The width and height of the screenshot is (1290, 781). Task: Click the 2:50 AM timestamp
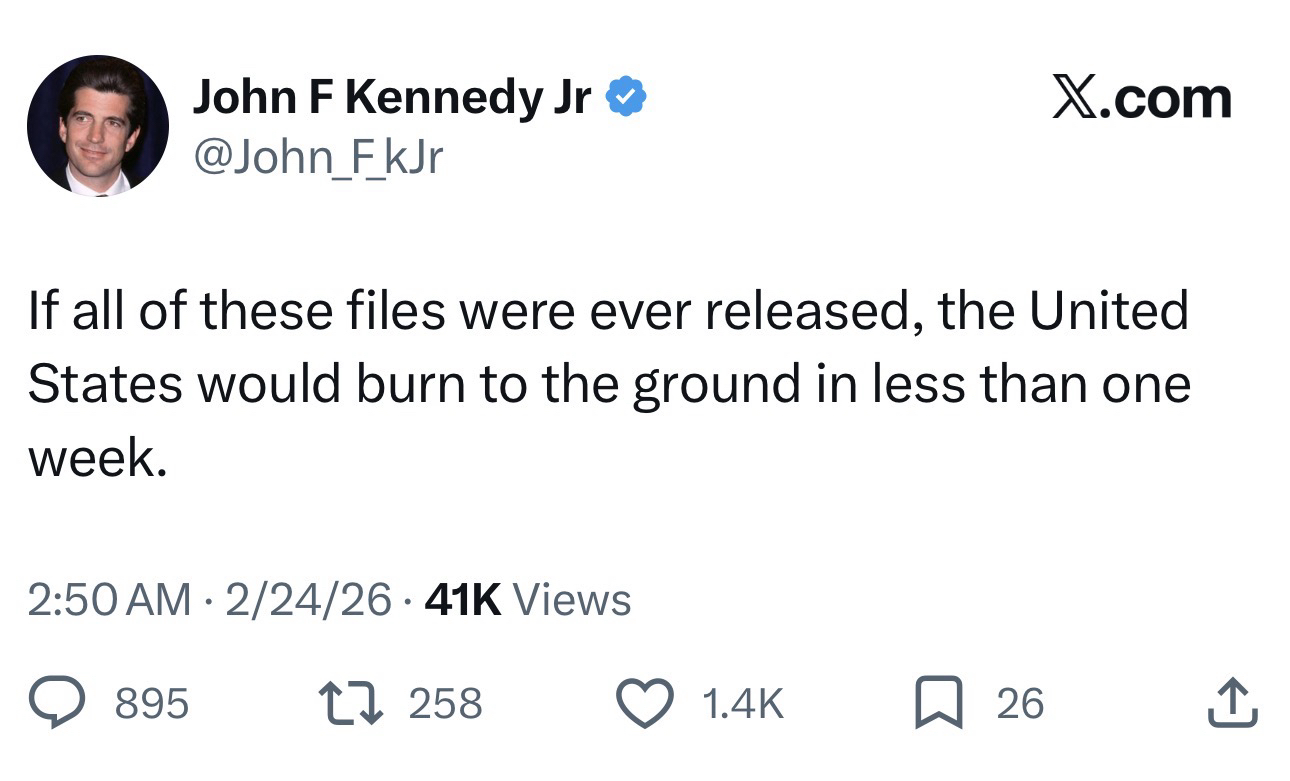click(109, 600)
